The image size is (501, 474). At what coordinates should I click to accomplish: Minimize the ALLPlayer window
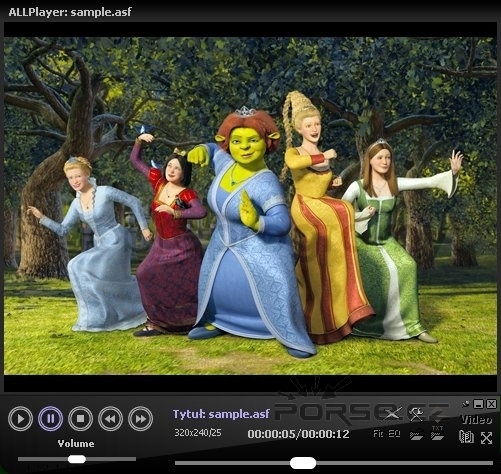pos(479,404)
